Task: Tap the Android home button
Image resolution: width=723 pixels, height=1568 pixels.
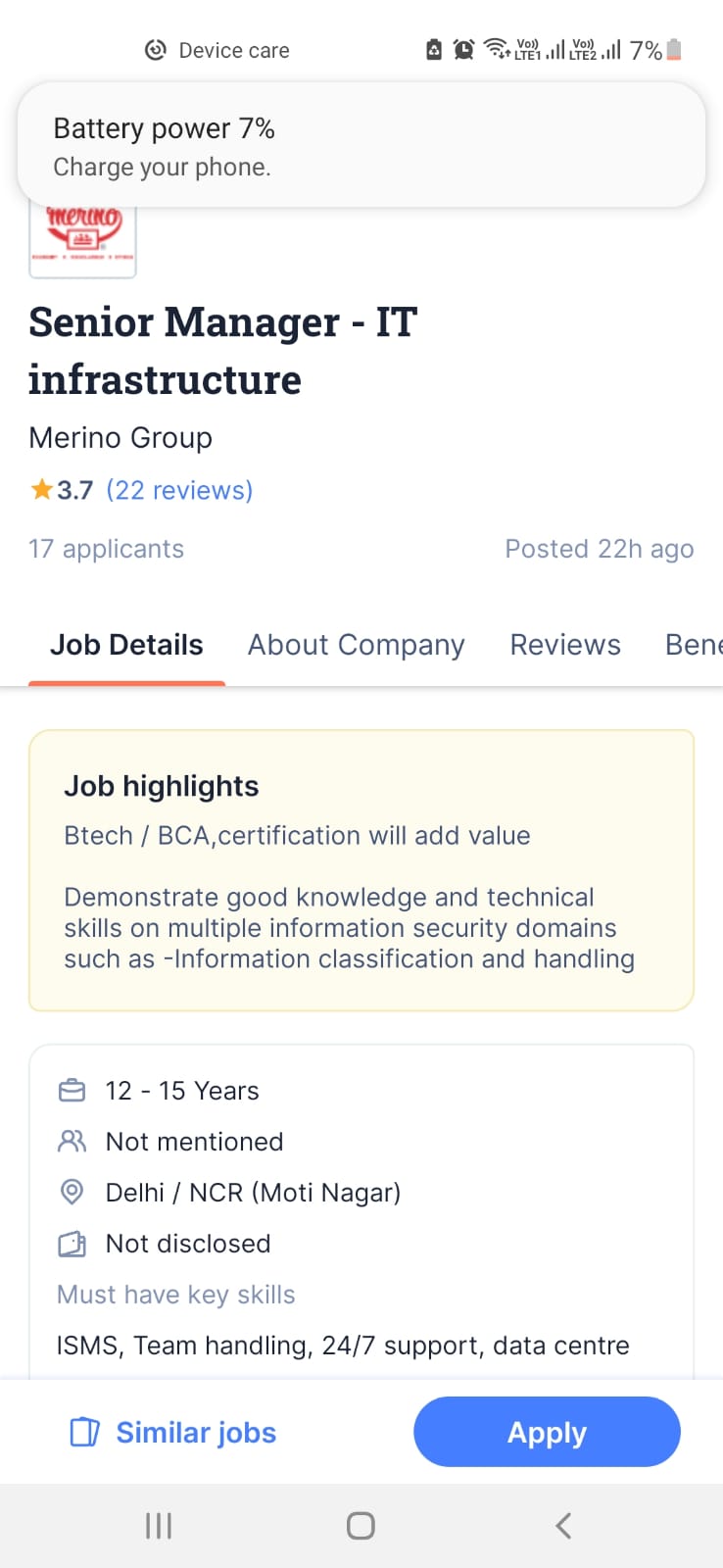Action: pos(361,1525)
